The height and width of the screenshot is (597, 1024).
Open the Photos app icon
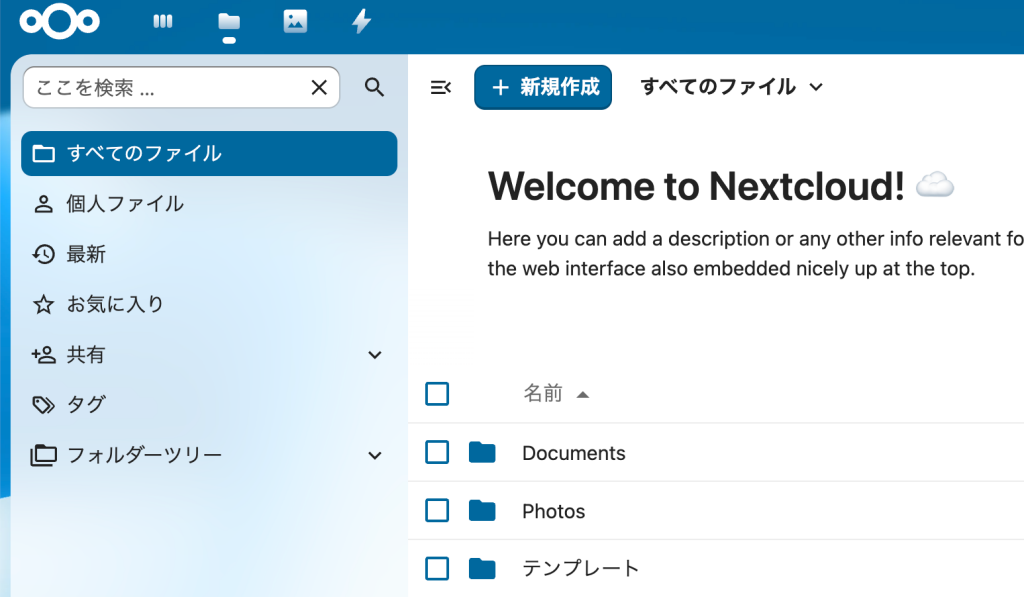click(x=295, y=21)
